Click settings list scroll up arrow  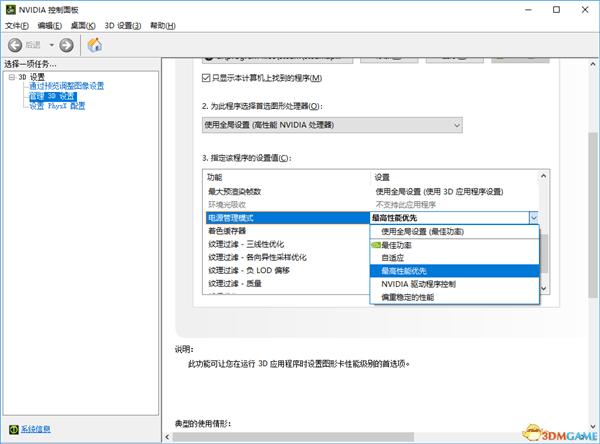point(544,176)
